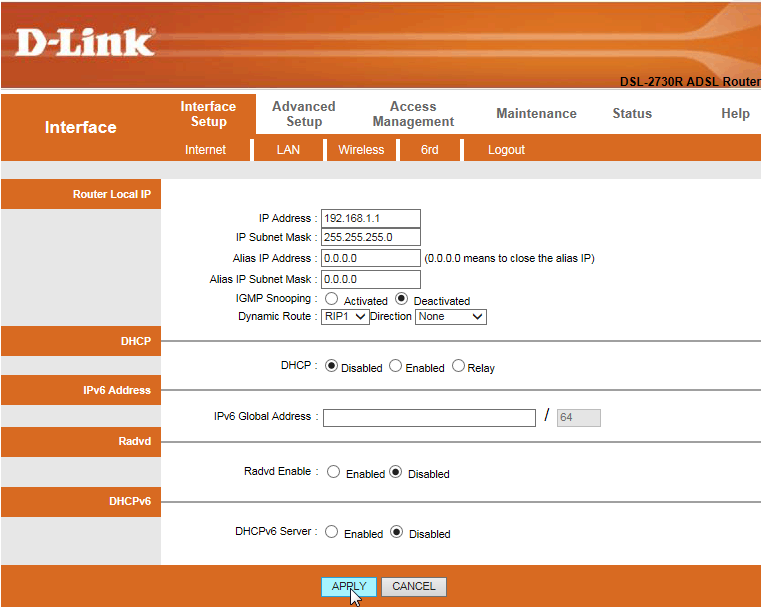Set DHCP to Enabled
This screenshot has height=609, width=765.
[x=396, y=366]
